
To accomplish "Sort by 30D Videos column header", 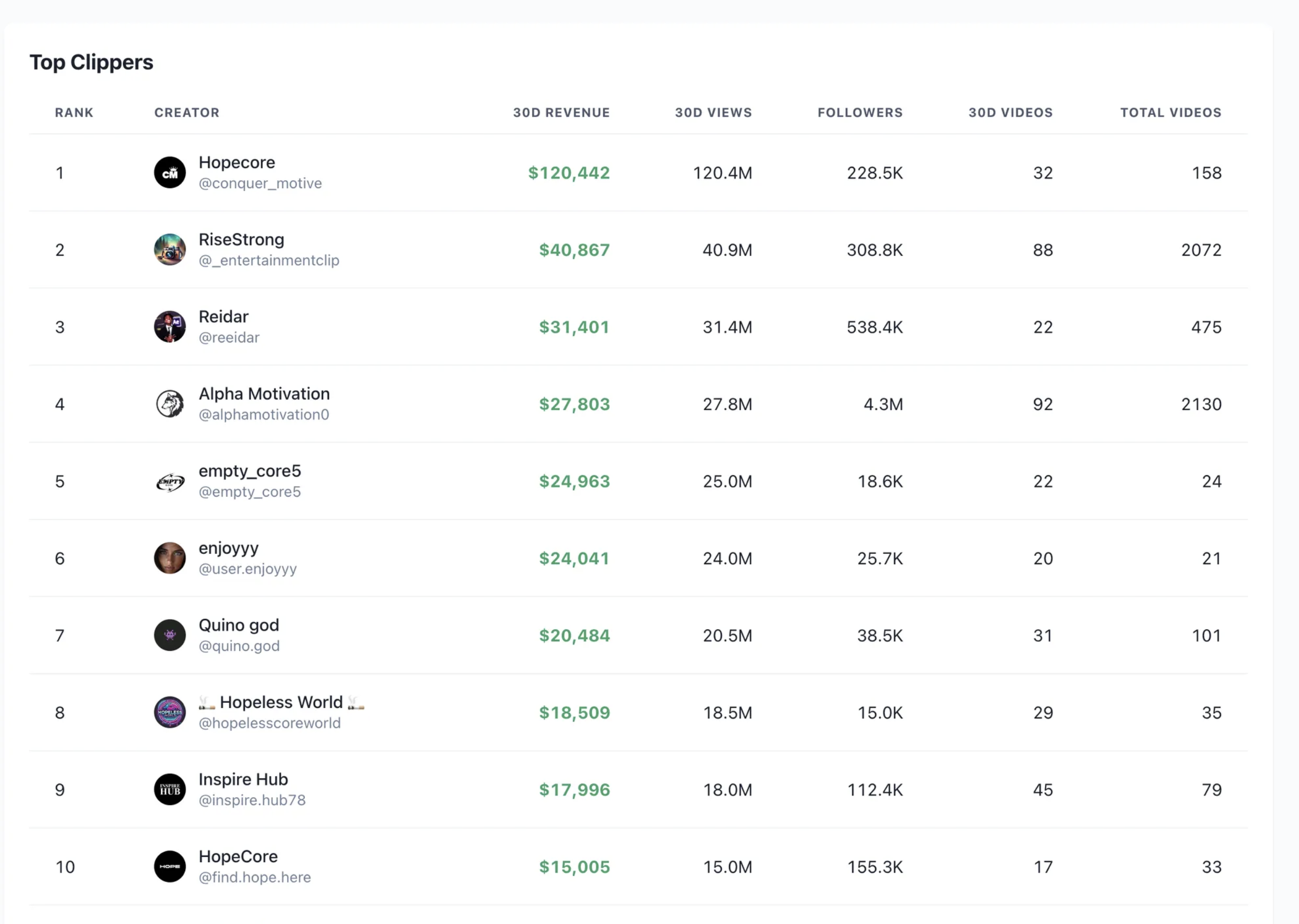I will 1010,113.
